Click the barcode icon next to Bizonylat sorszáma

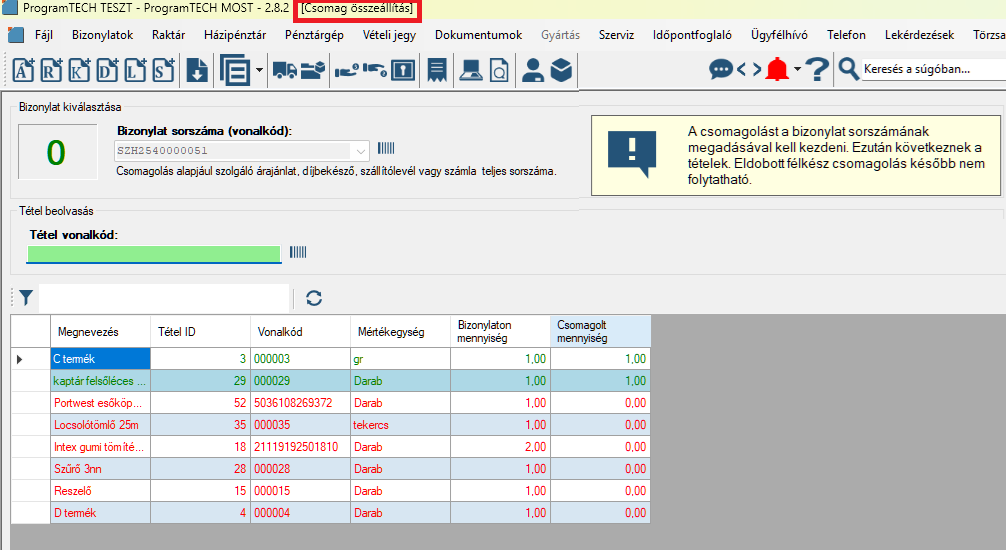(386, 148)
